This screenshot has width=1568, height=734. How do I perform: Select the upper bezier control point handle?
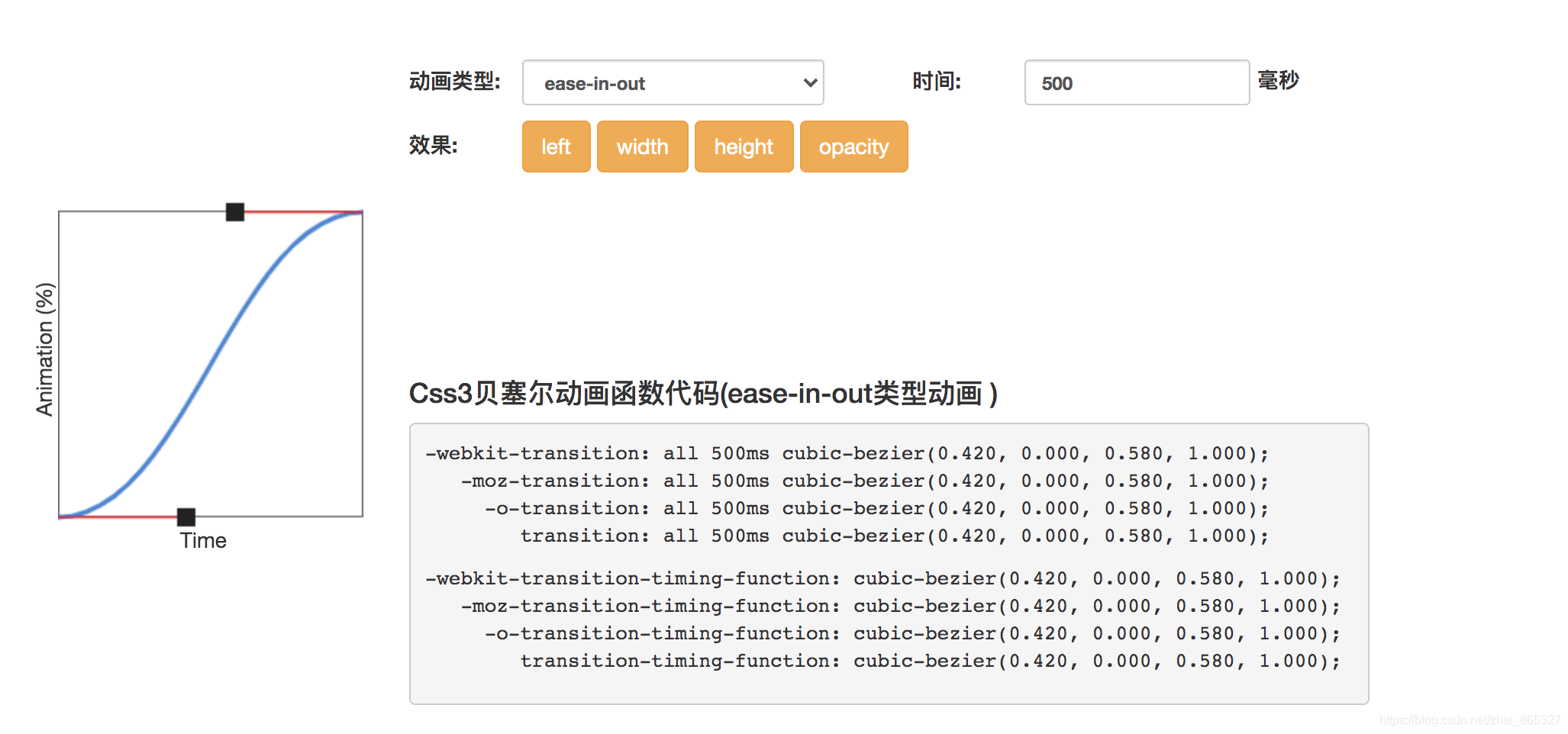[x=235, y=212]
